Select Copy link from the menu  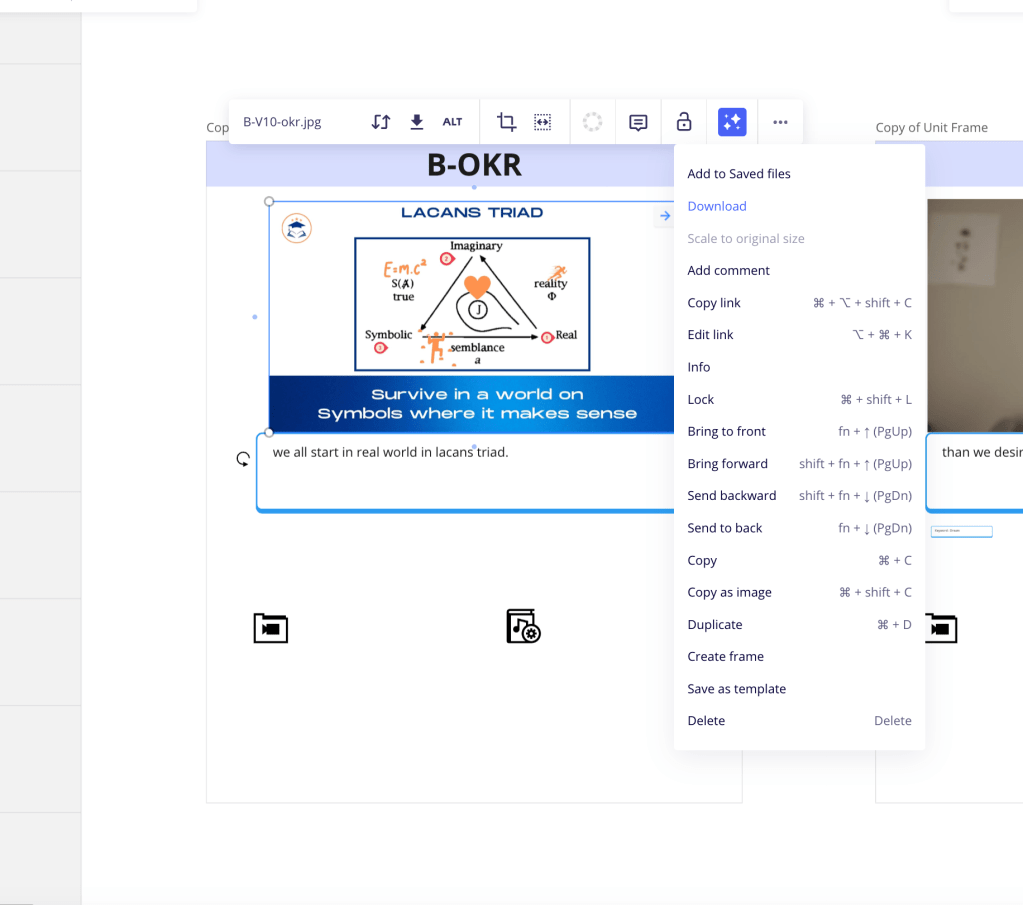coord(799,303)
